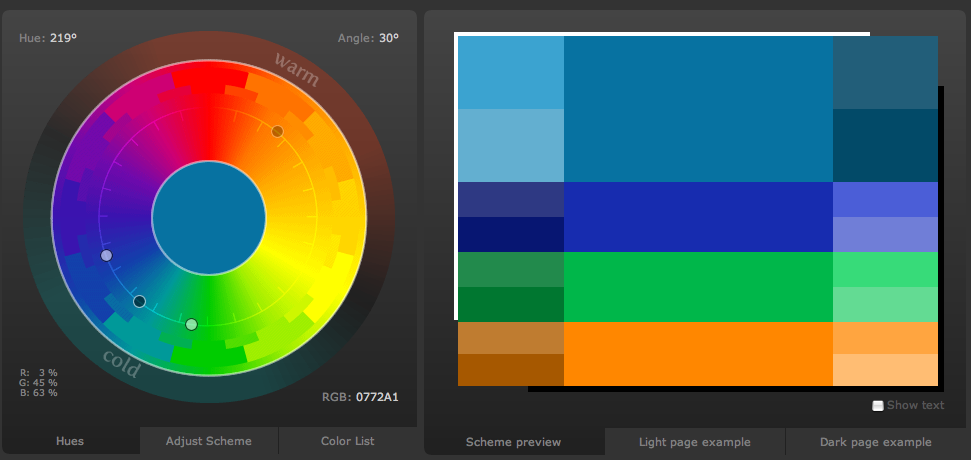Image resolution: width=971 pixels, height=460 pixels.
Task: Click the 'cold' label on the wheel ring
Action: (x=121, y=363)
